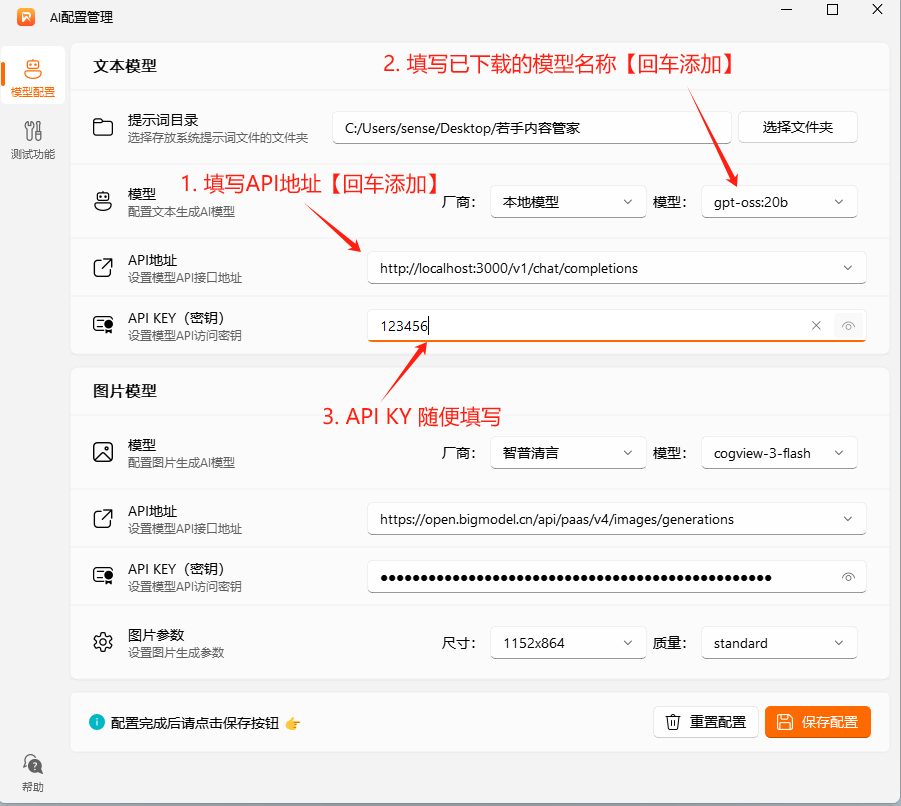The height and width of the screenshot is (806, 901).
Task: Open the cogview-3-flash model dropdown
Action: click(x=779, y=453)
